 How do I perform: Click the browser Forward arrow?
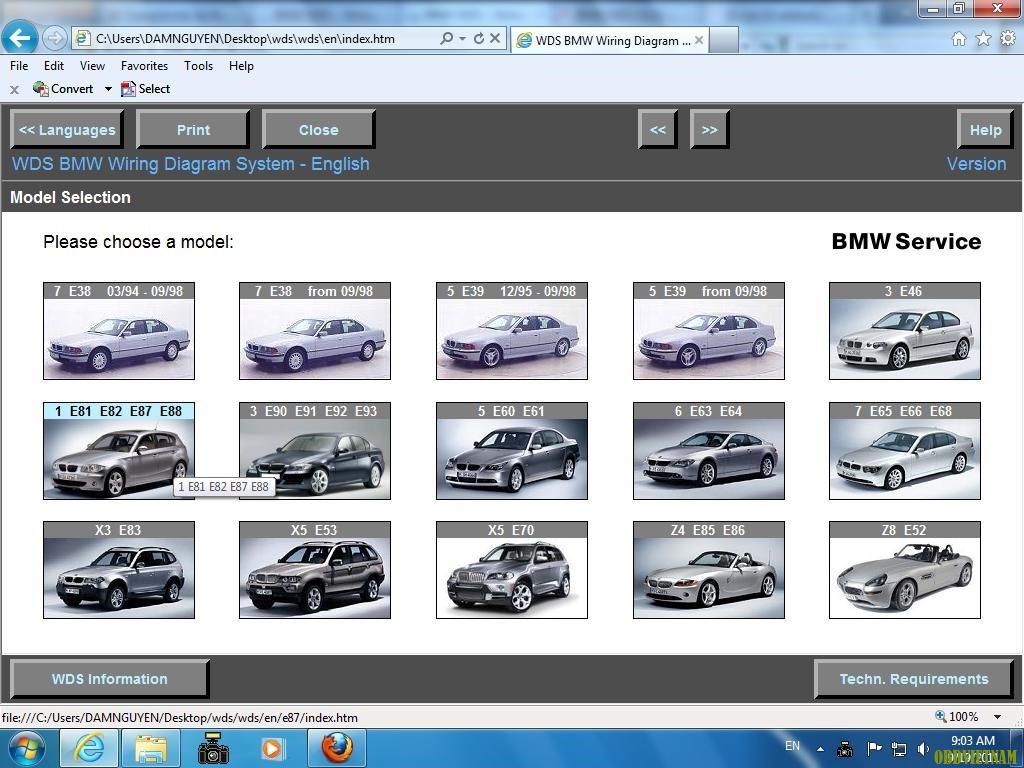55,39
